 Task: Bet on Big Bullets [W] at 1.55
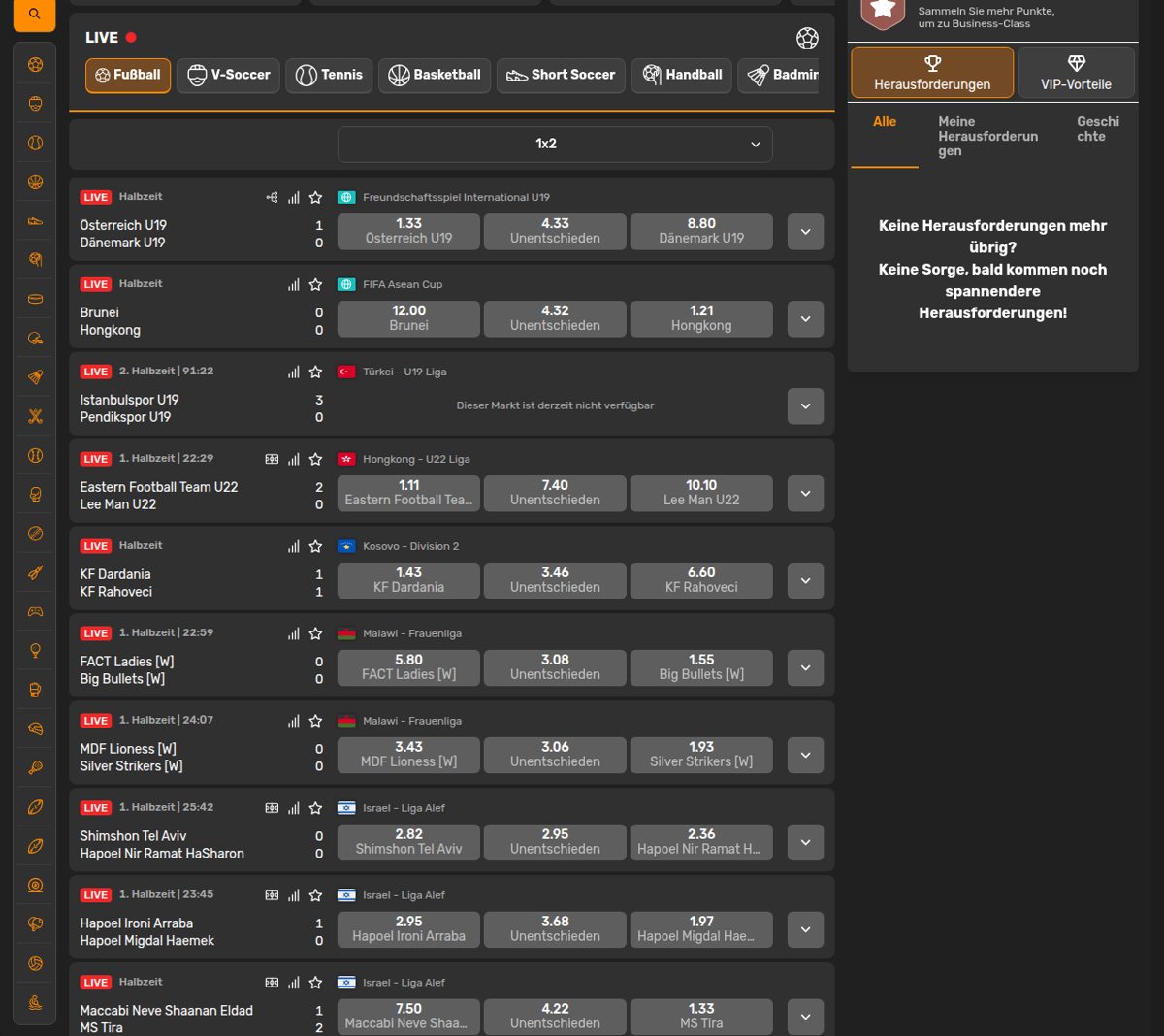pyautogui.click(x=701, y=668)
